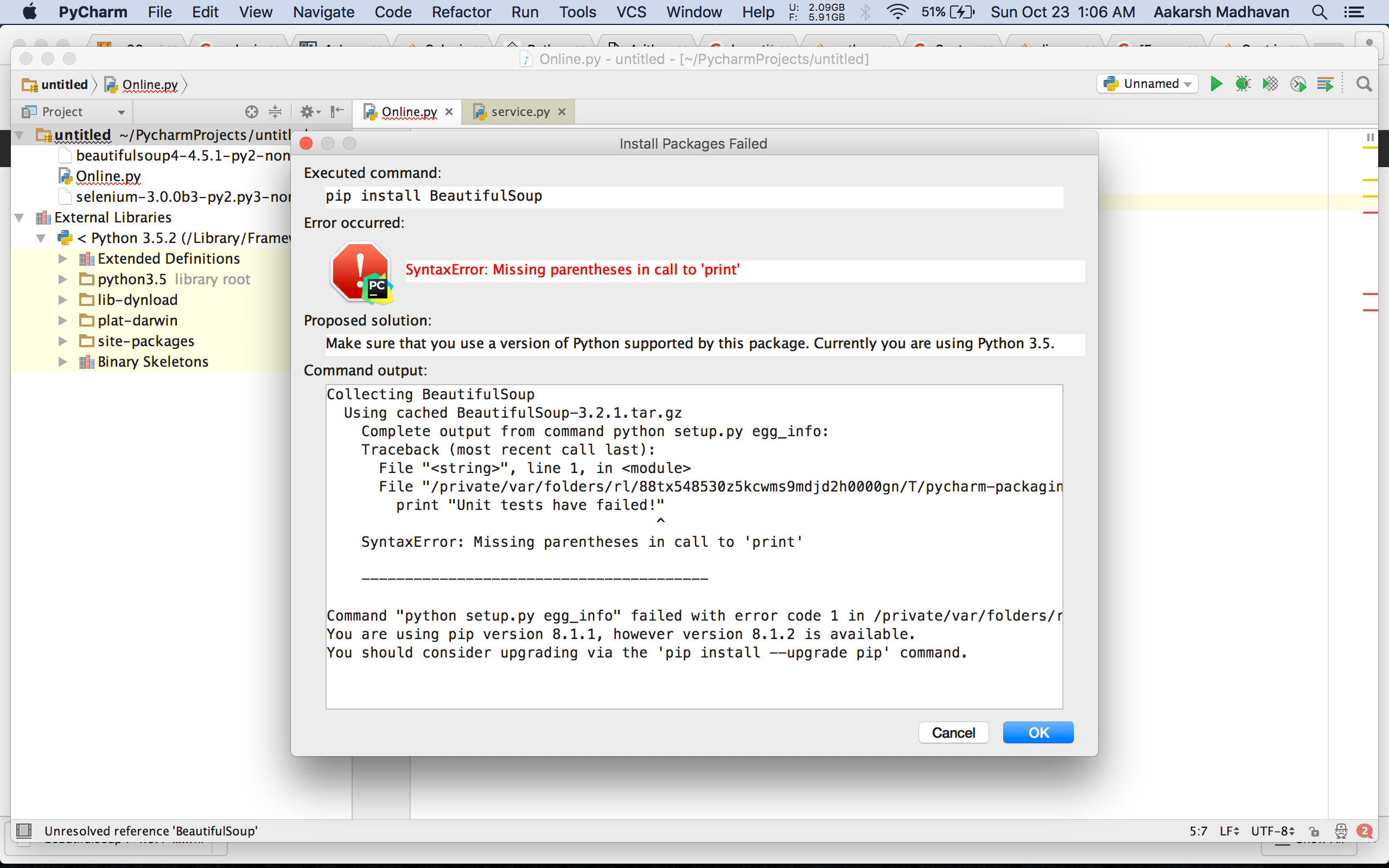1389x868 pixels.
Task: Click Cancel in Install Packages Failed dialog
Action: 953,732
